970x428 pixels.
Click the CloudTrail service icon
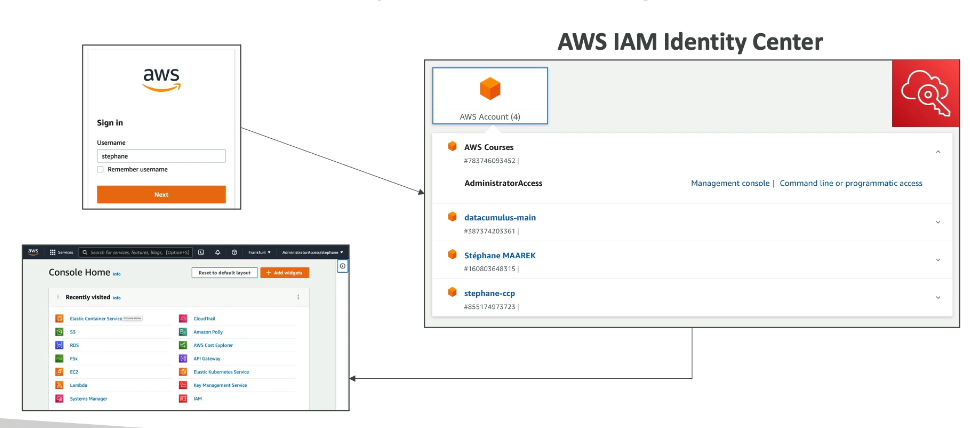coord(183,319)
